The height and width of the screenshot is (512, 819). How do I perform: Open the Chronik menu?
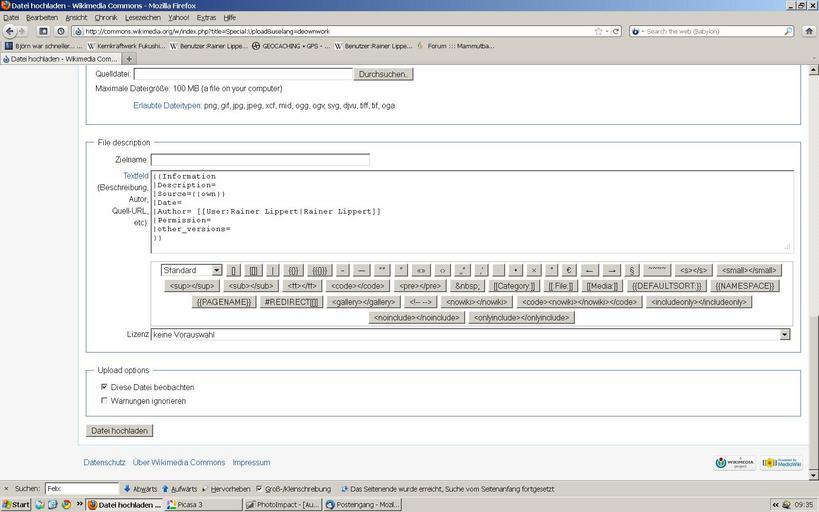(106, 17)
